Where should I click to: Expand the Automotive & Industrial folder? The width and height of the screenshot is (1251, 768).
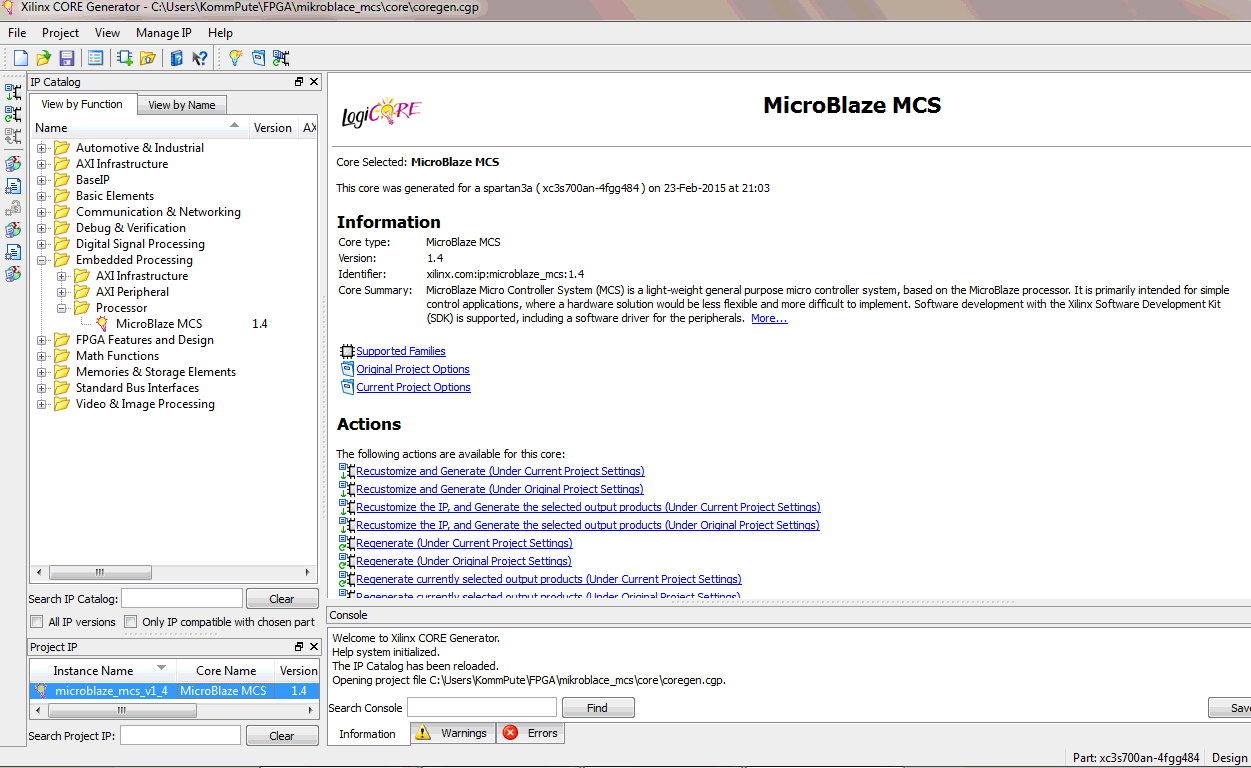coord(42,148)
